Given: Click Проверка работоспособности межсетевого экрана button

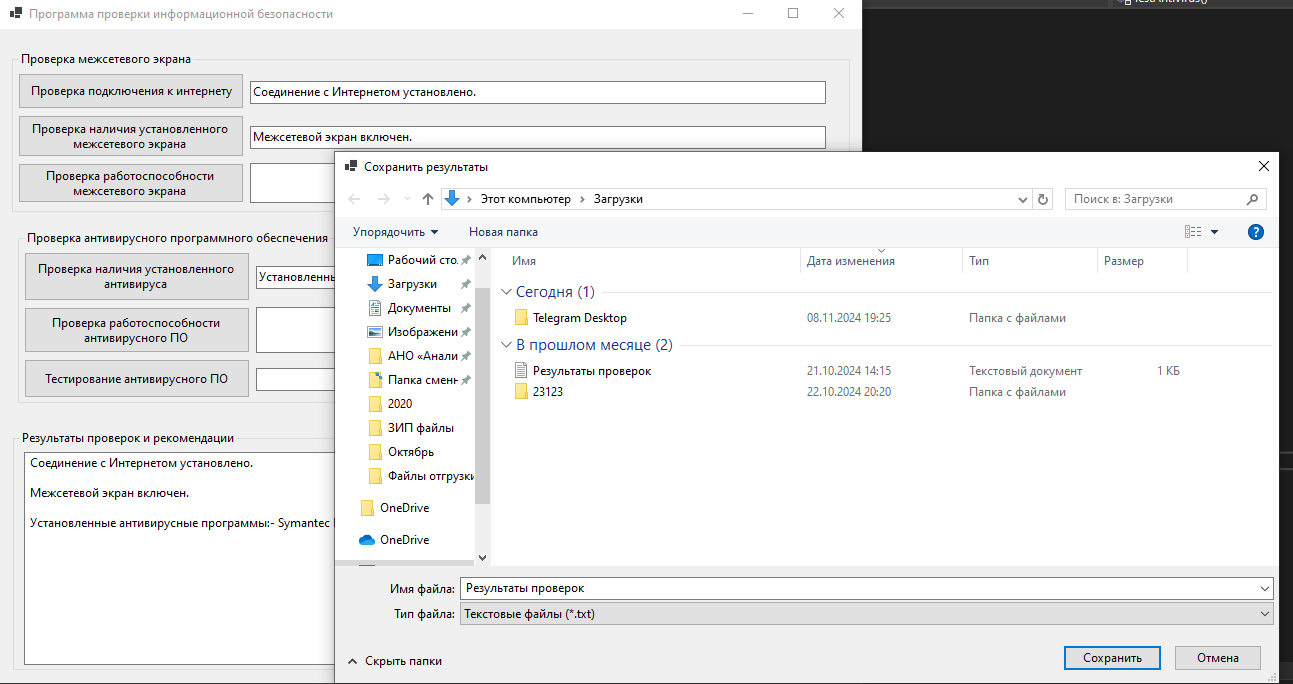Looking at the screenshot, I should tap(131, 183).
